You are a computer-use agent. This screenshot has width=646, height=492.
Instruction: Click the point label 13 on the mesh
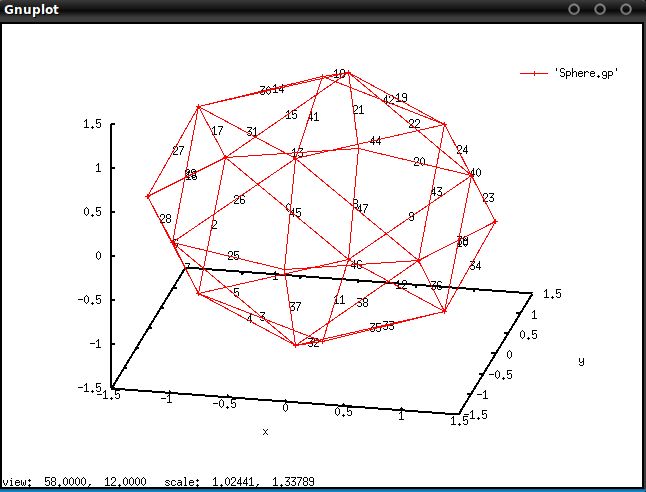point(297,153)
